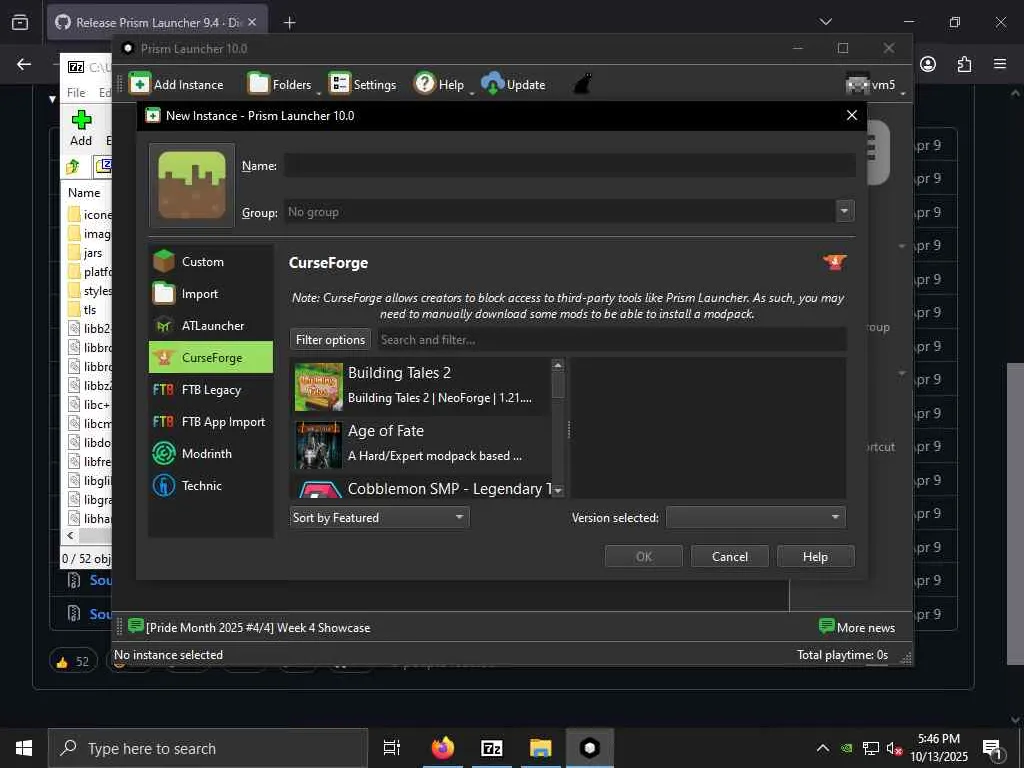The width and height of the screenshot is (1024, 768).
Task: Select the ATLauncher source tab
Action: point(211,325)
